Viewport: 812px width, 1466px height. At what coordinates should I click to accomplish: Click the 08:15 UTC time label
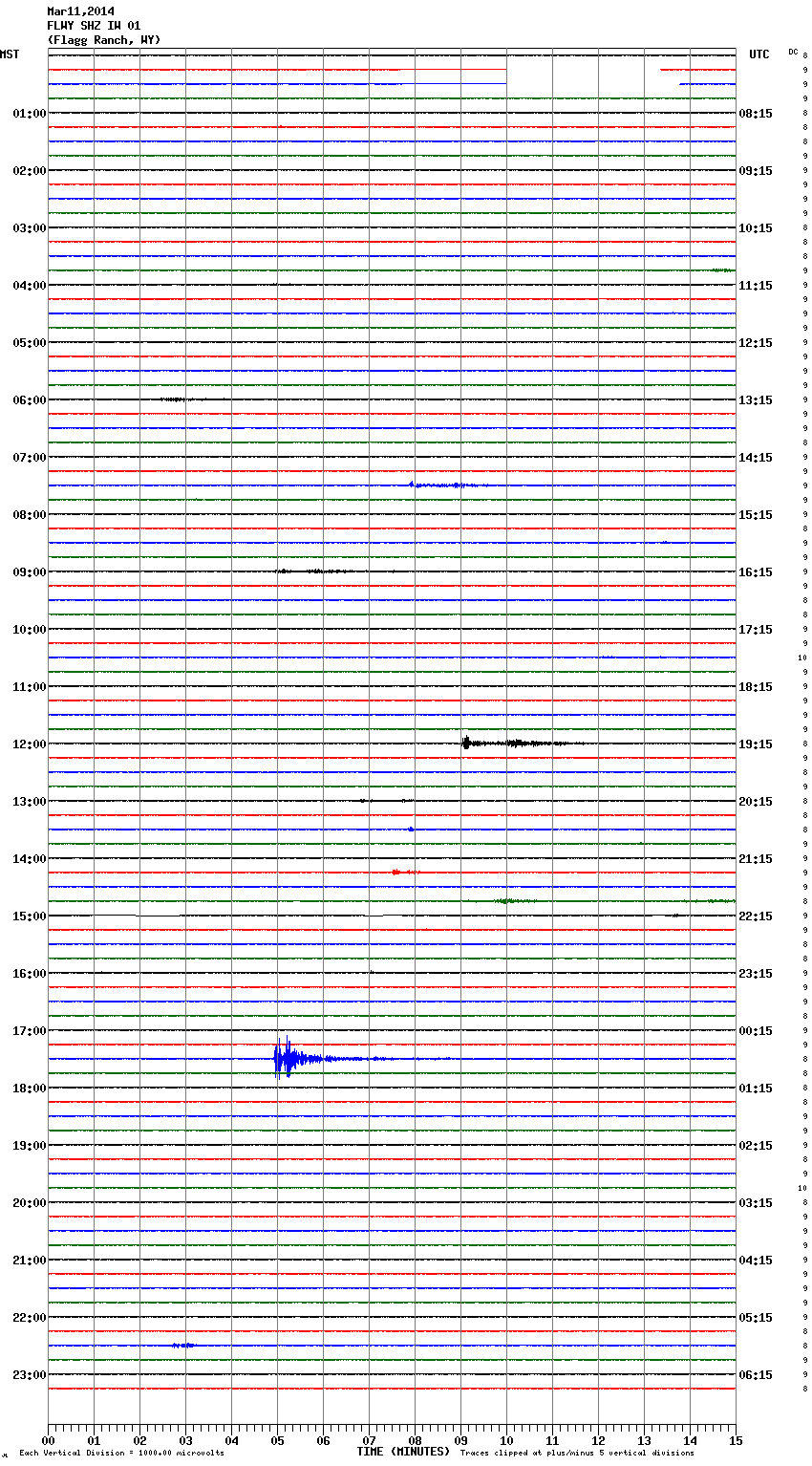coord(756,114)
